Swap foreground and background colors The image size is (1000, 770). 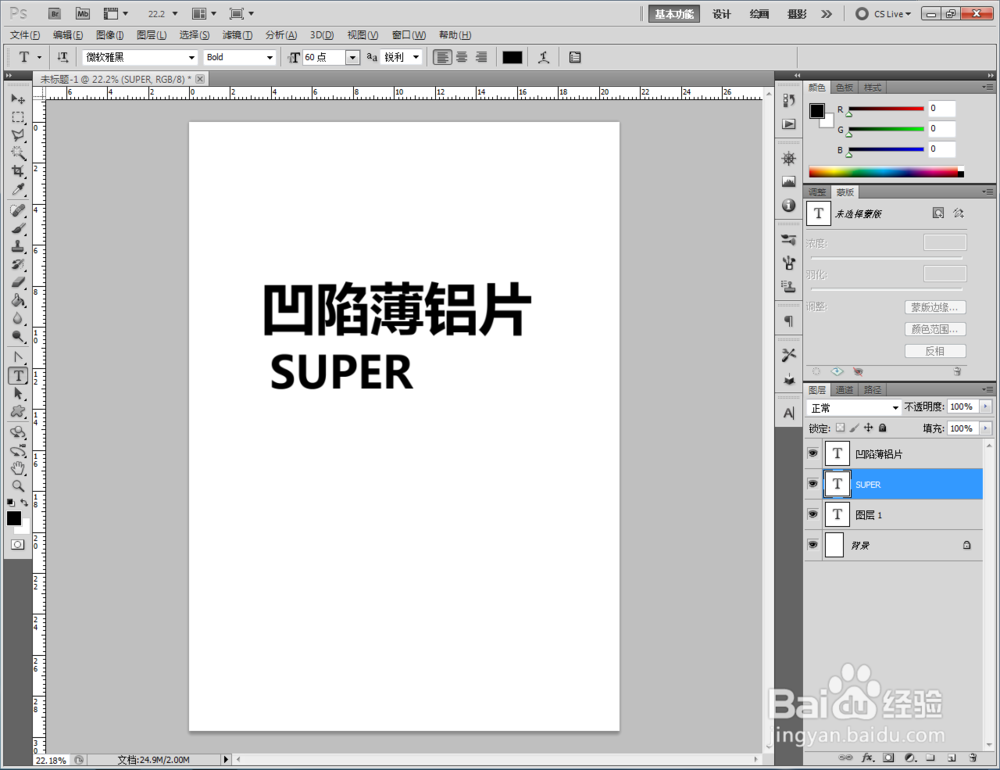point(24,503)
